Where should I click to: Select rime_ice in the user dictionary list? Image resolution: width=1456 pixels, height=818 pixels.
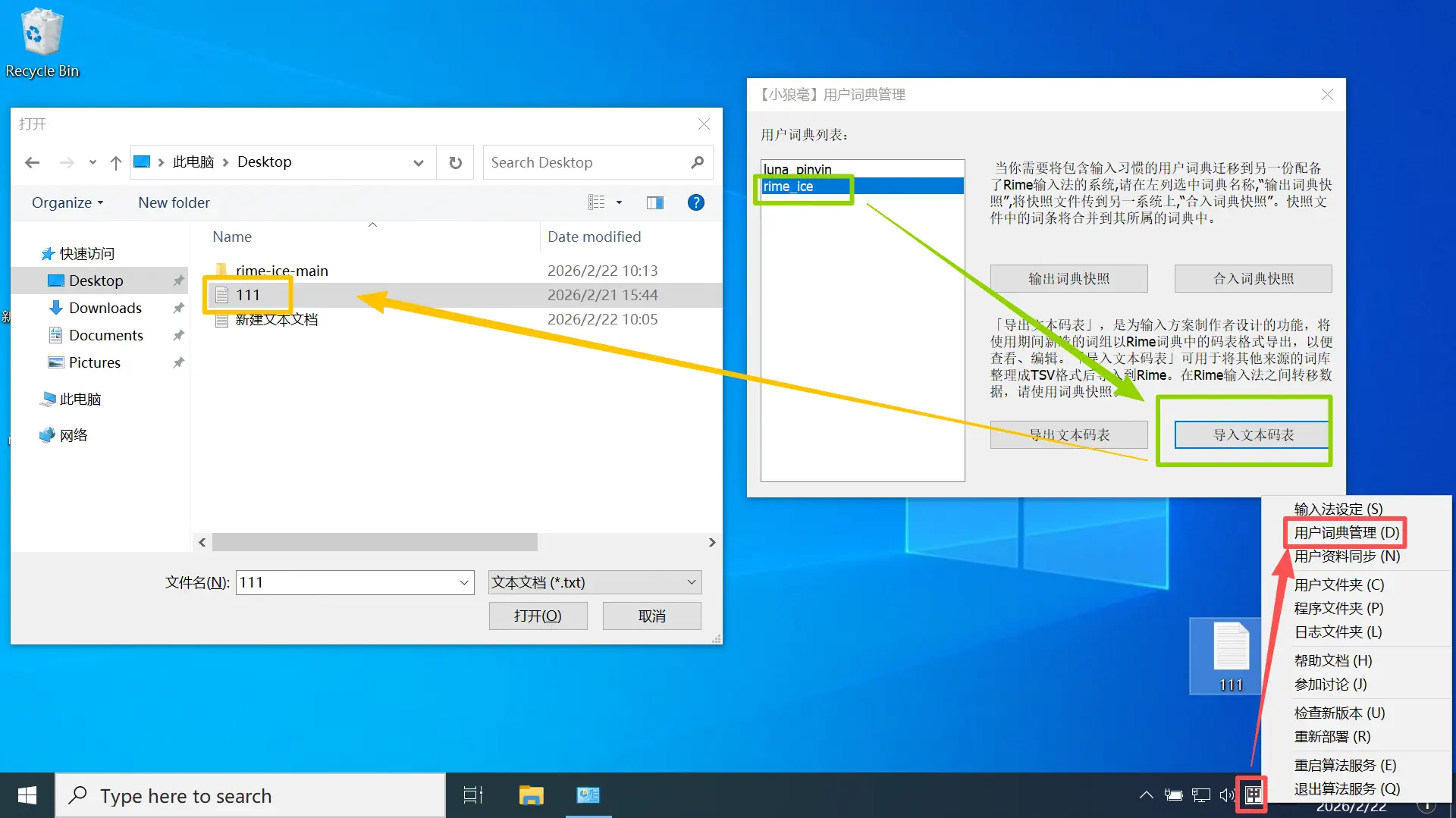(789, 186)
